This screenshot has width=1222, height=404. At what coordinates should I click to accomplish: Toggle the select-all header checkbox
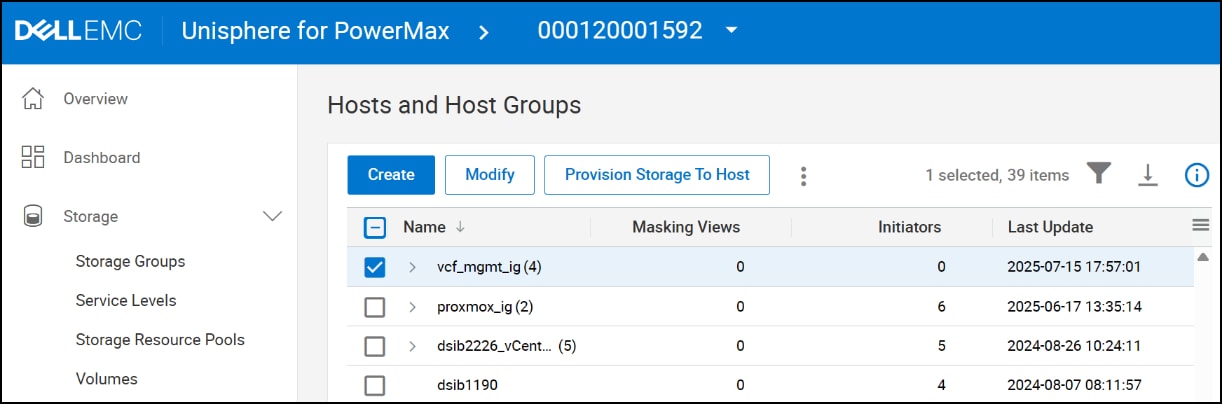(x=374, y=227)
